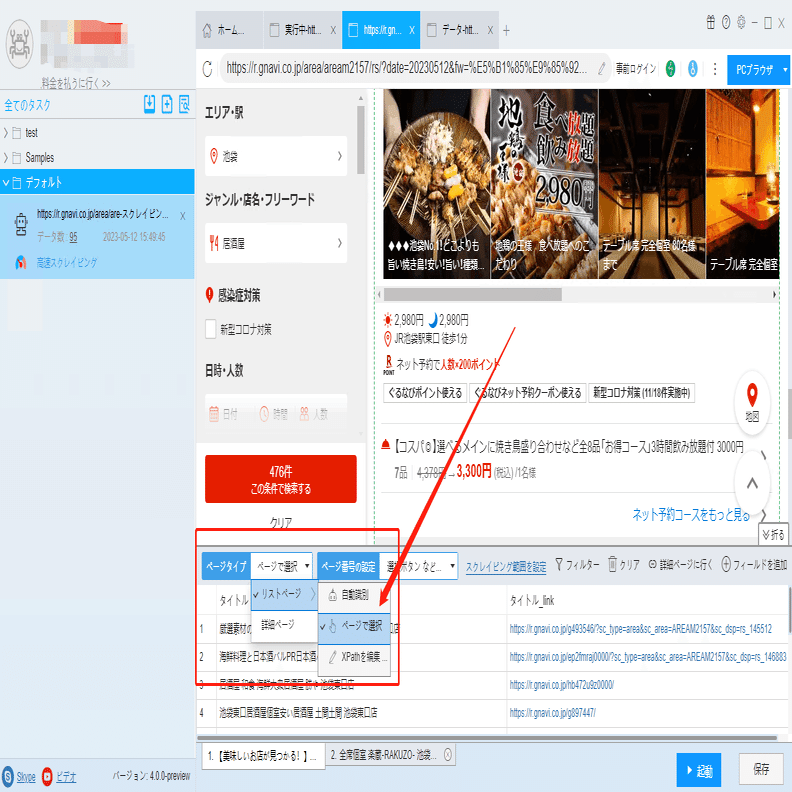This screenshot has width=792, height=792.
Task: Click the image carousel horizontal scrollbar
Action: (472, 294)
